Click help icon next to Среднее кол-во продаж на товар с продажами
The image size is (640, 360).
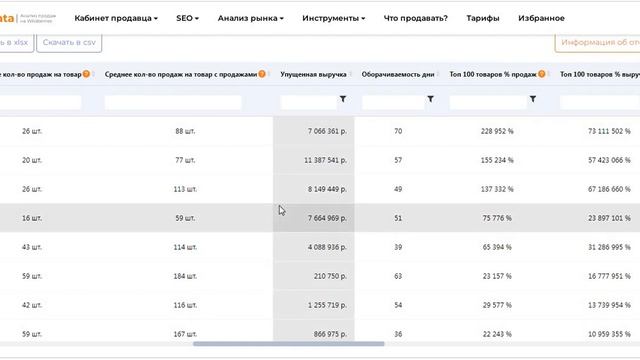[262, 74]
